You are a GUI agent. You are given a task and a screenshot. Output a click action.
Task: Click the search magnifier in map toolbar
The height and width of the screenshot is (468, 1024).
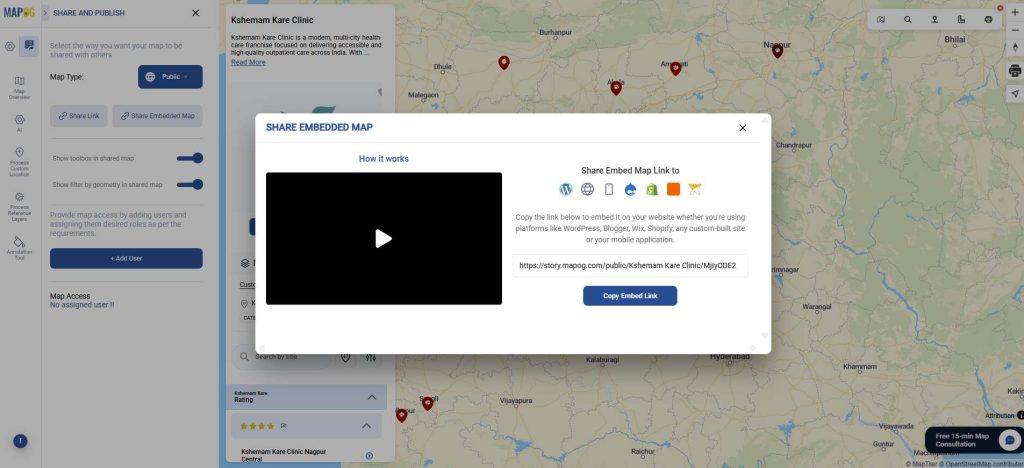pos(908,20)
